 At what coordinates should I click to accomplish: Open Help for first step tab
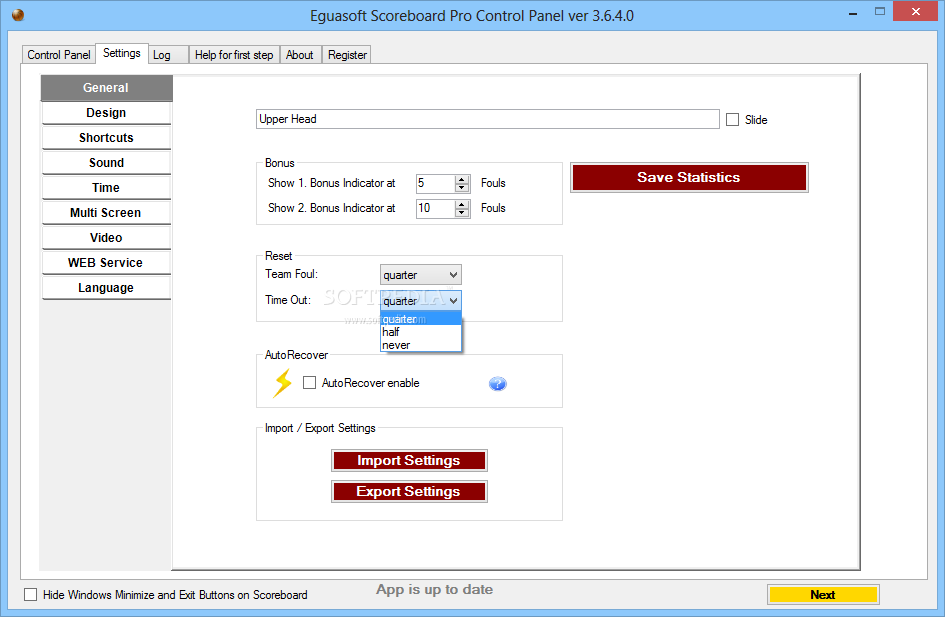(x=234, y=55)
